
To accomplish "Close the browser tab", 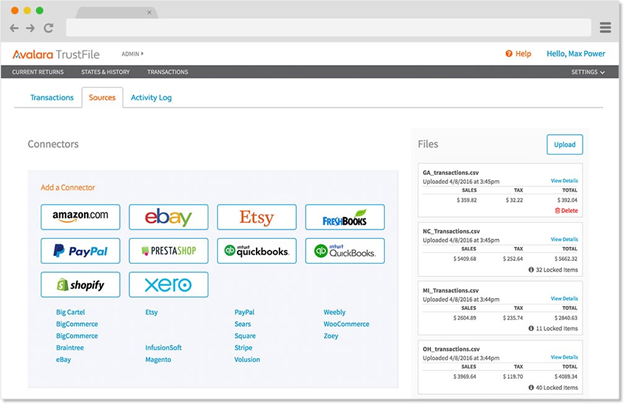I will 149,12.
